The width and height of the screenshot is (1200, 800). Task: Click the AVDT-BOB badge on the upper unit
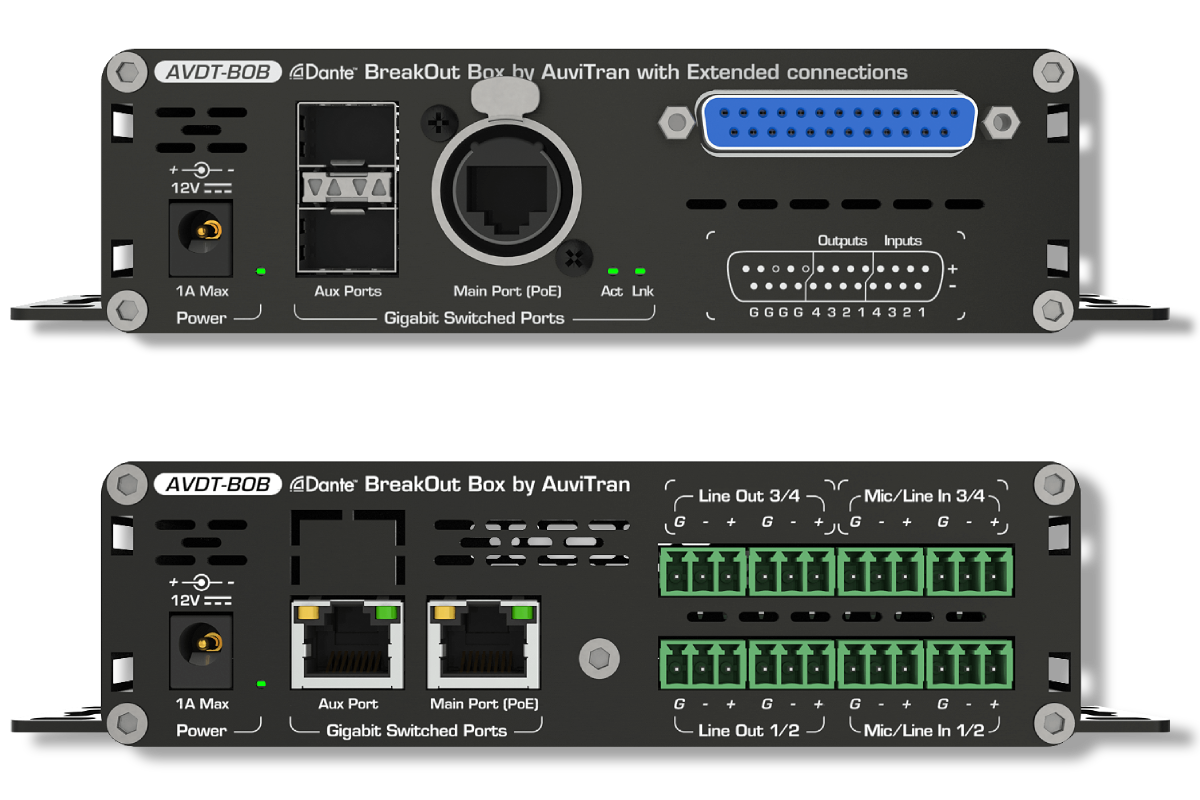[218, 72]
